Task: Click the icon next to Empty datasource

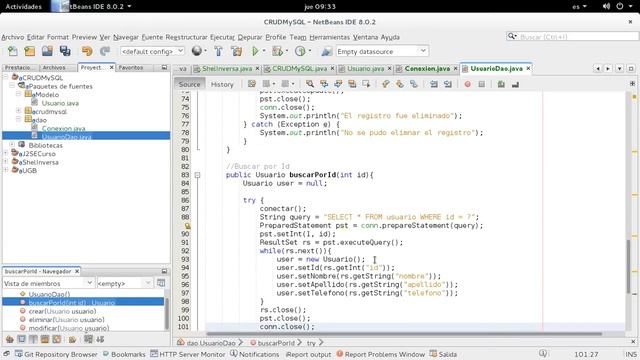Action: [326, 51]
